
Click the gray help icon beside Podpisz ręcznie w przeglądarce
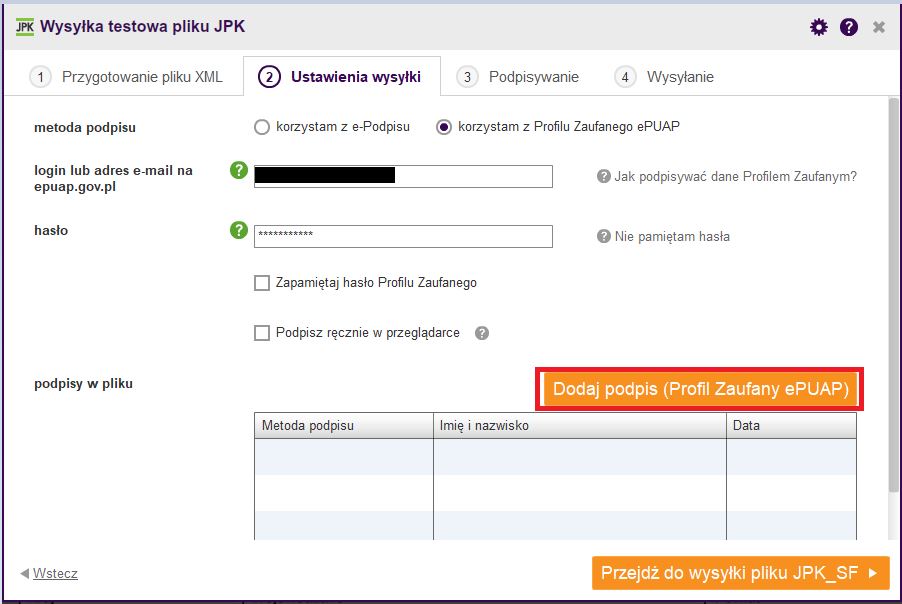[x=482, y=333]
